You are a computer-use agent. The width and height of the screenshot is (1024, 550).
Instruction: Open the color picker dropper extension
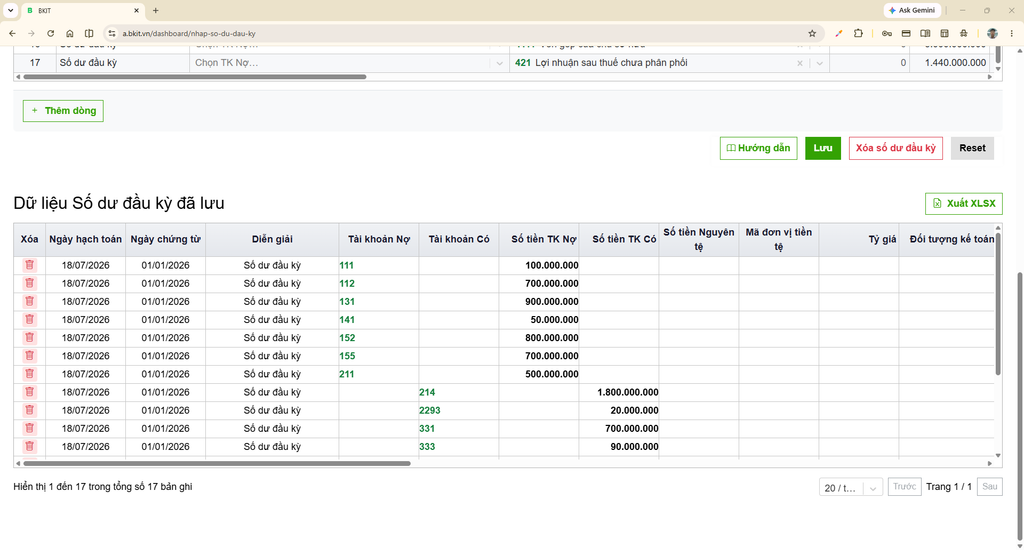pyautogui.click(x=839, y=33)
